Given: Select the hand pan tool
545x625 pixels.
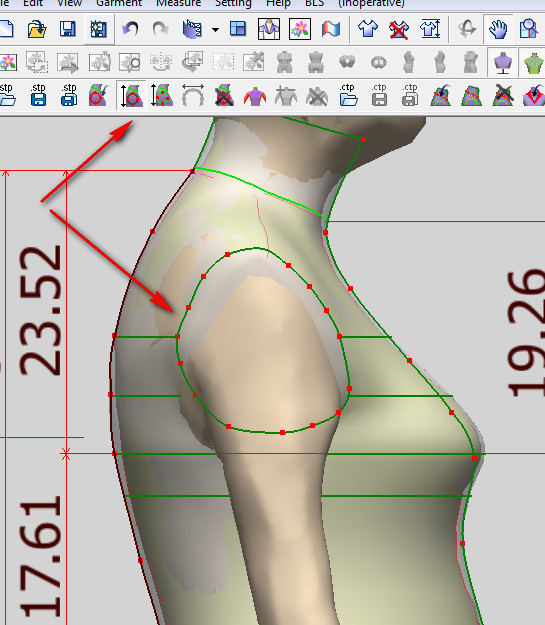Looking at the screenshot, I should pyautogui.click(x=498, y=29).
